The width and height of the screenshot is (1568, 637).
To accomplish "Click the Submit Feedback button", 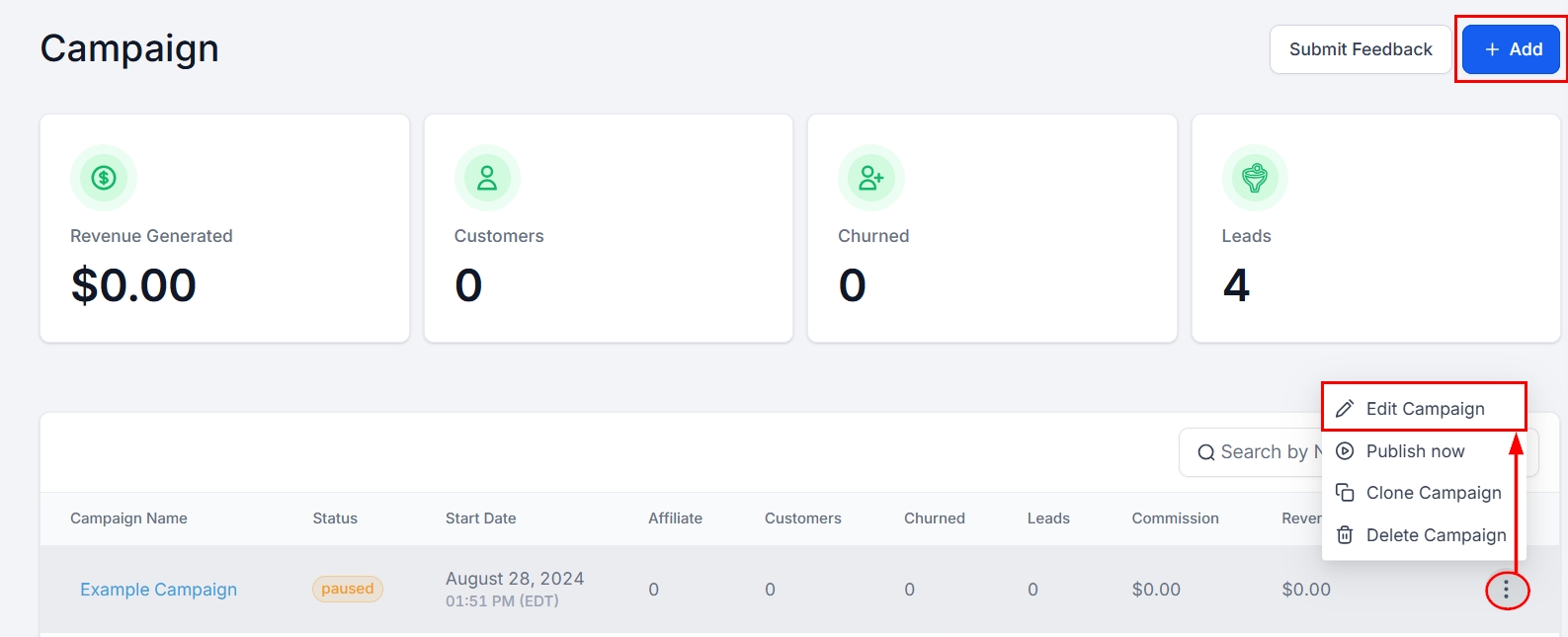I will pos(1360,49).
